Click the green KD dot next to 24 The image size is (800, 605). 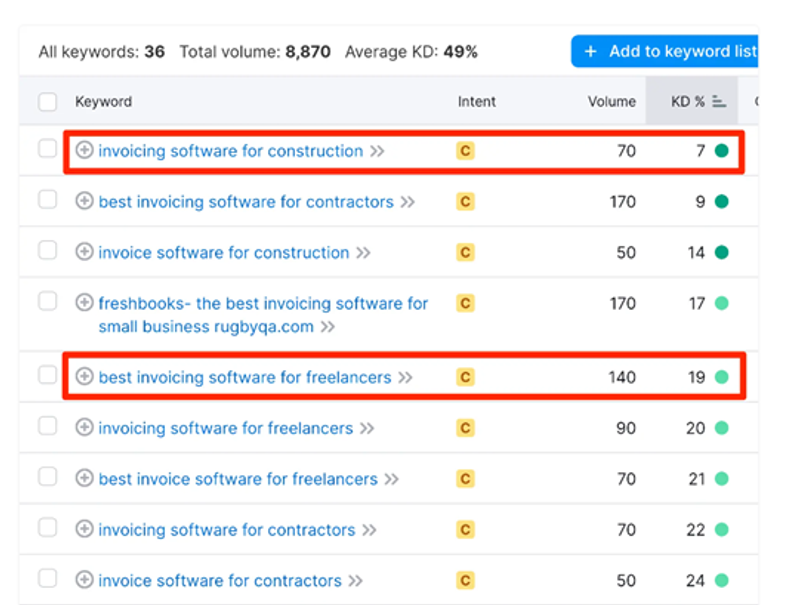click(721, 581)
